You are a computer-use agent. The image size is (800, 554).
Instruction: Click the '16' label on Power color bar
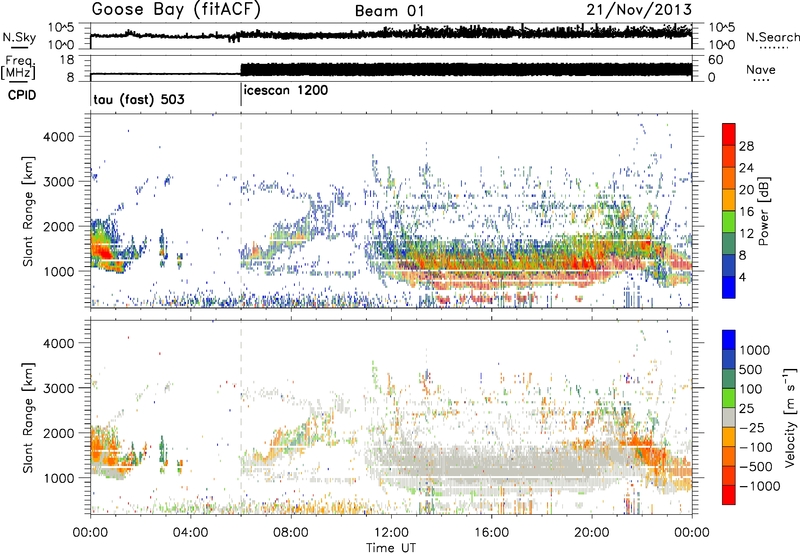pos(746,212)
